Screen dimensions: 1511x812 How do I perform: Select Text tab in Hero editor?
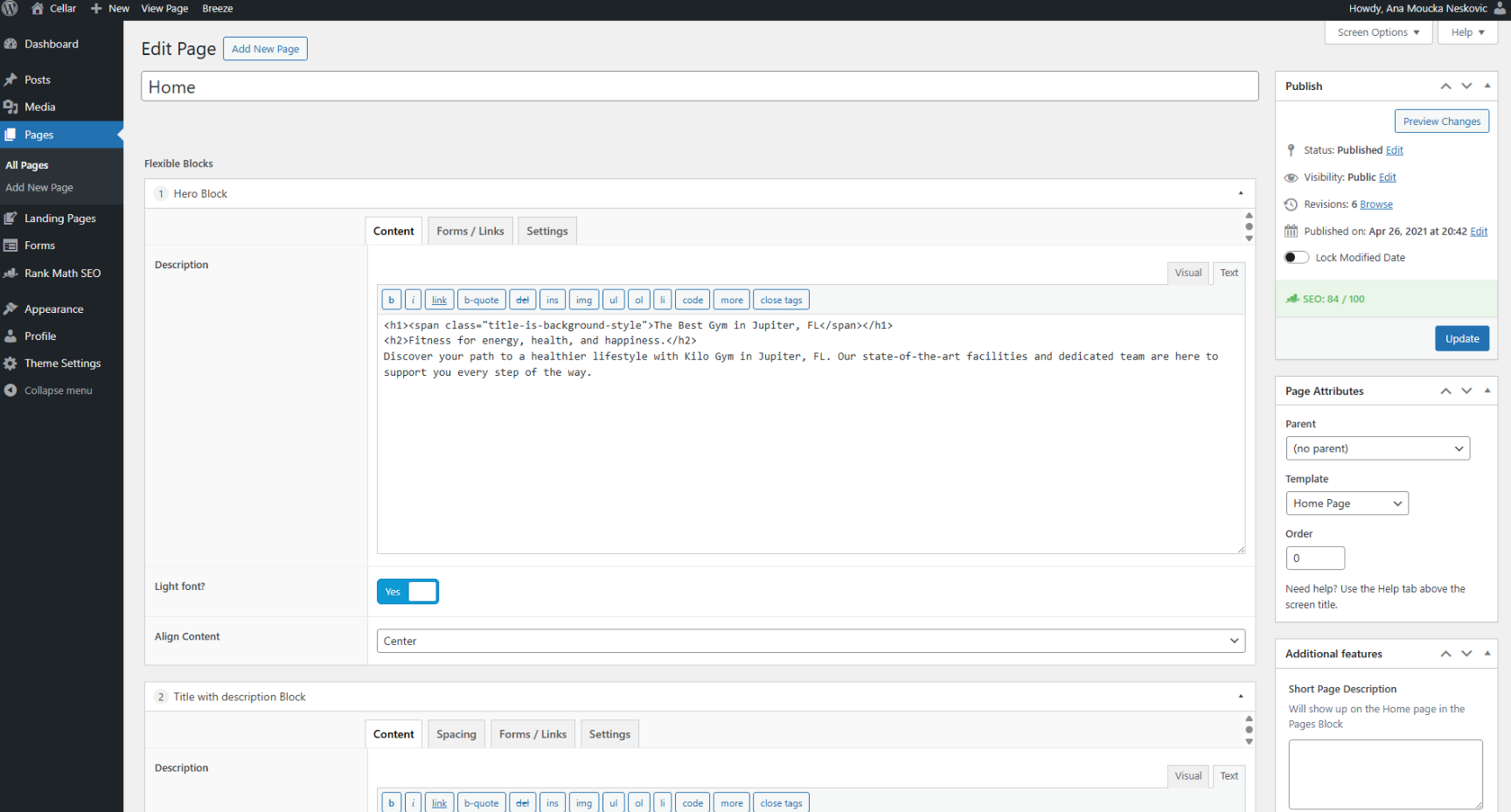pos(1229,273)
